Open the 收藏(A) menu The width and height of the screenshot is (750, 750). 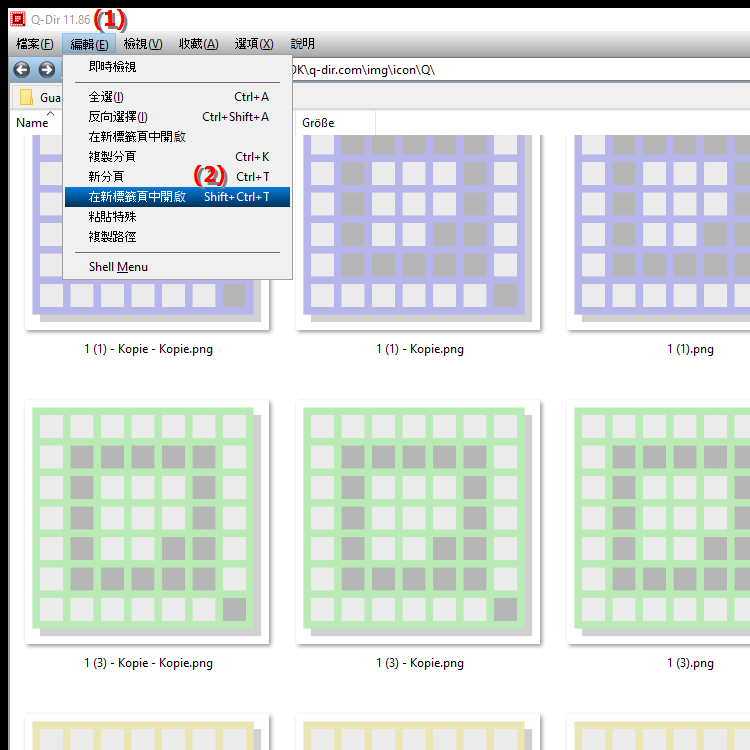(x=199, y=44)
